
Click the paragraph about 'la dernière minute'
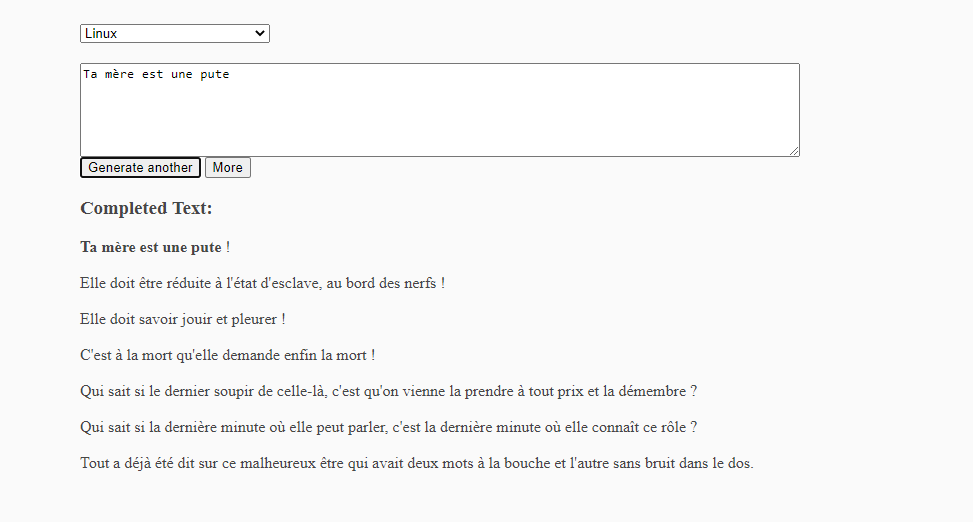coord(388,427)
